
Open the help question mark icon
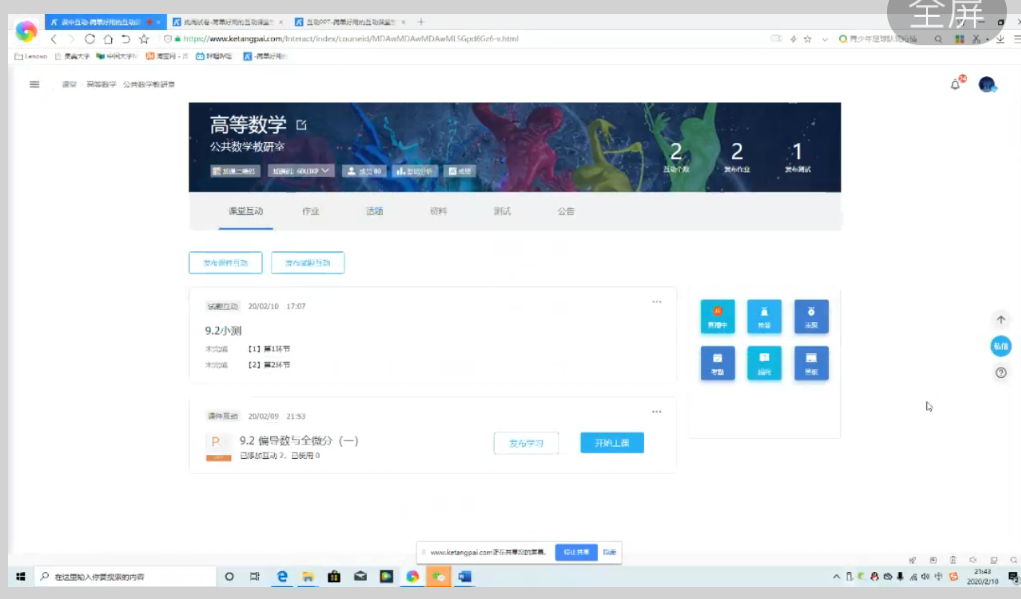(1000, 373)
